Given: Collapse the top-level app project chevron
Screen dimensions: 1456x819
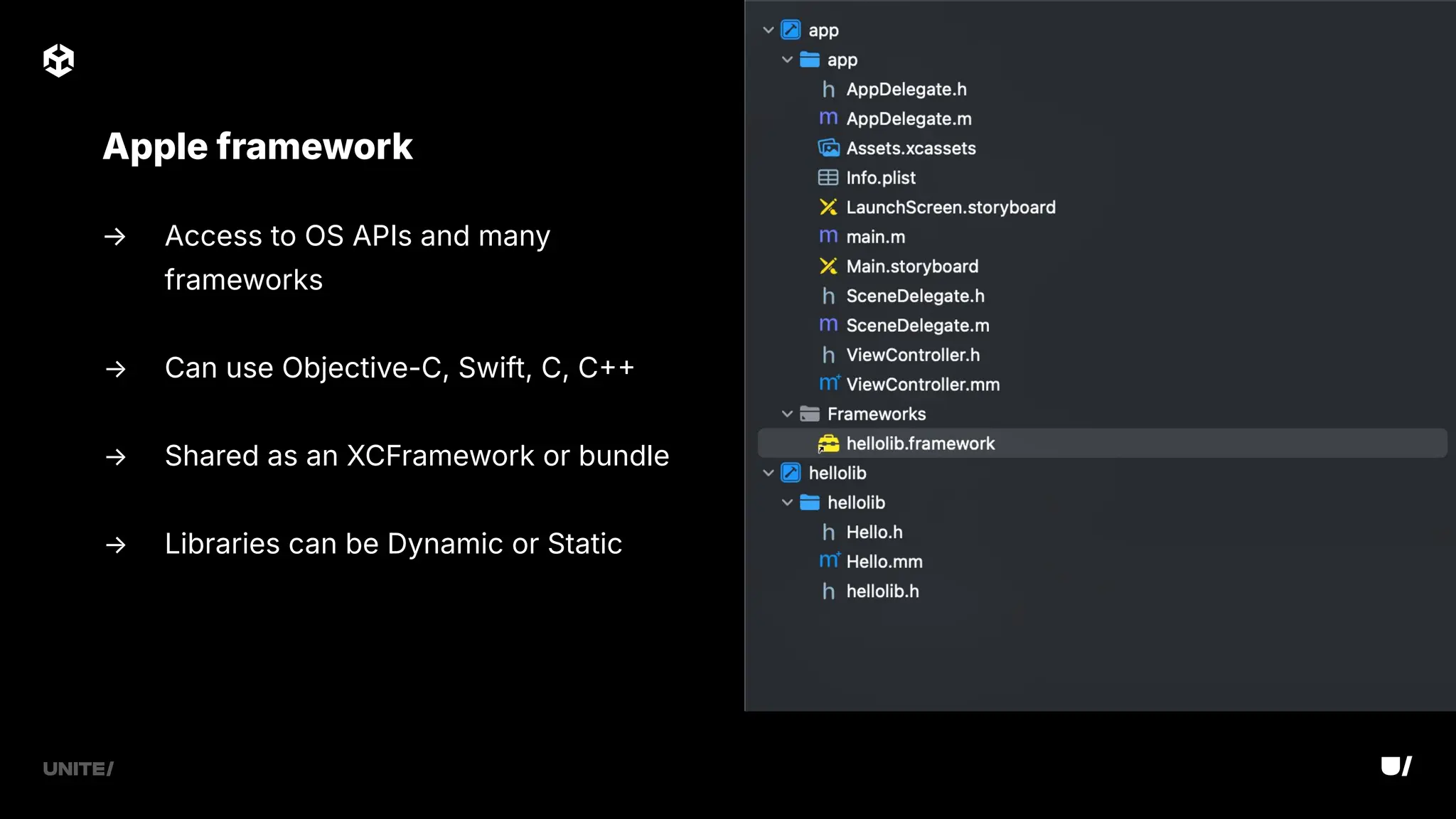Looking at the screenshot, I should click(768, 31).
